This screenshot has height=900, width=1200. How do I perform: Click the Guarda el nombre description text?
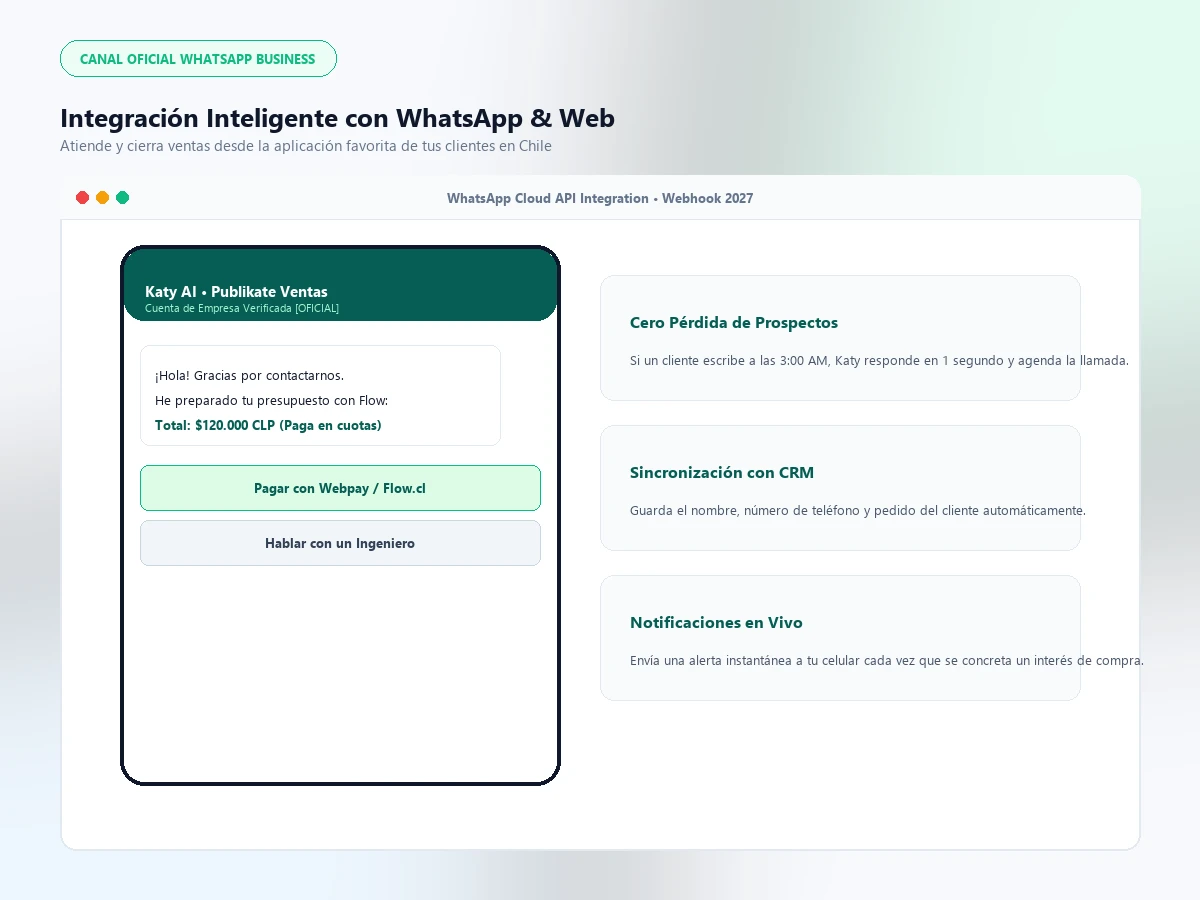[x=858, y=511]
